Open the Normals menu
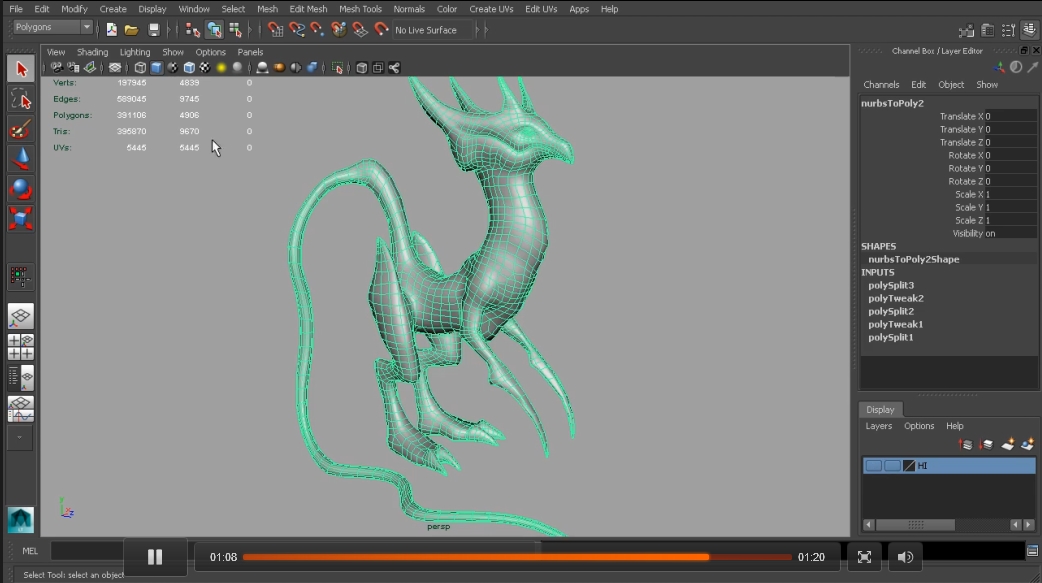 point(409,9)
